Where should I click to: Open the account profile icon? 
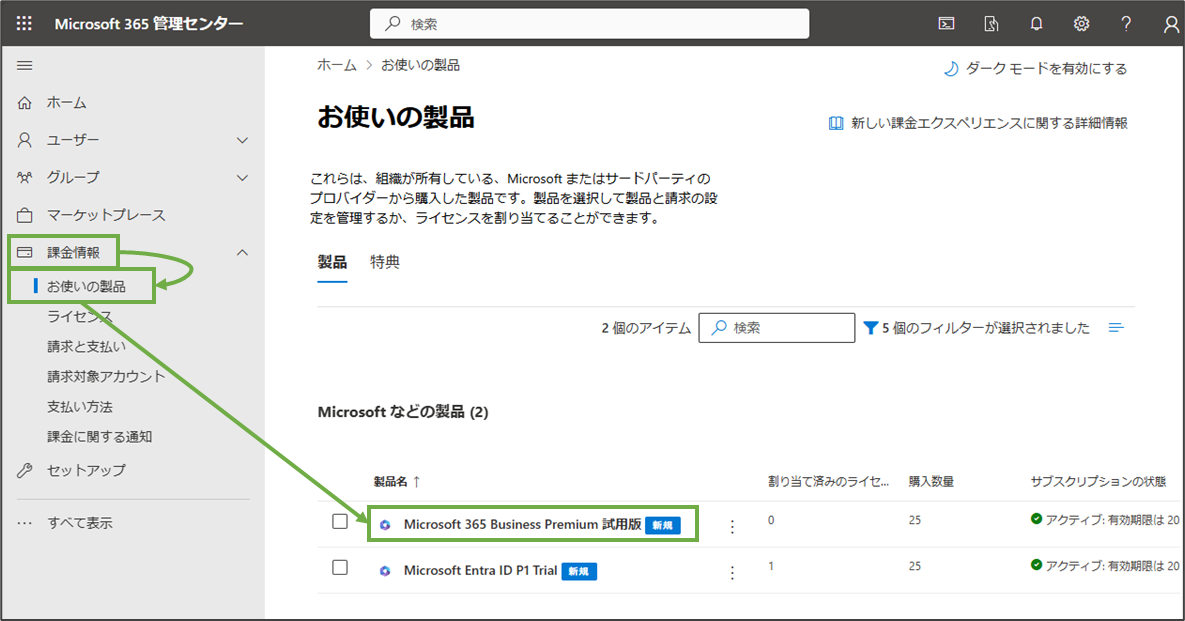[x=1171, y=24]
